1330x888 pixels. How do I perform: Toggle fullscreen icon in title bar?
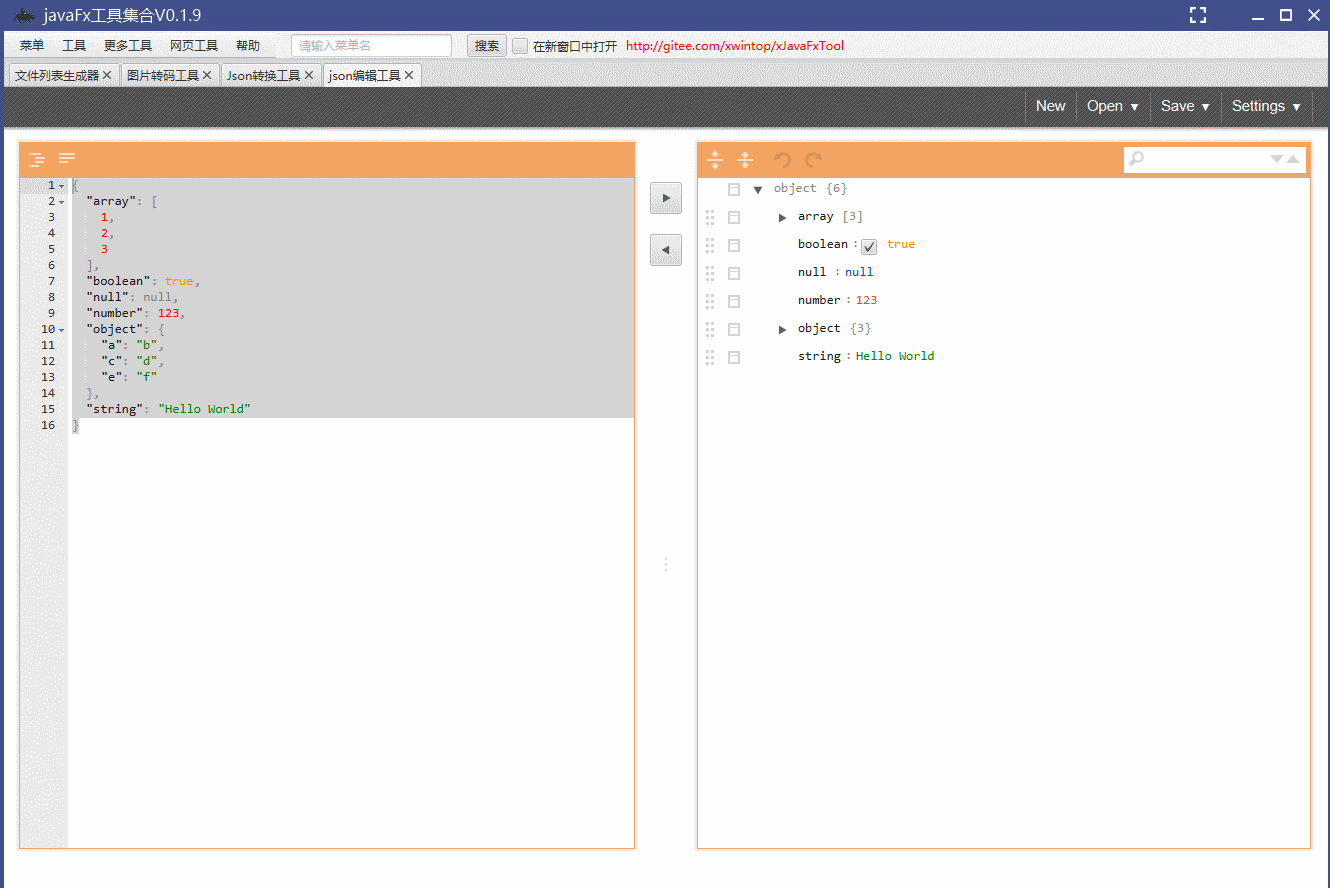[x=1198, y=15]
